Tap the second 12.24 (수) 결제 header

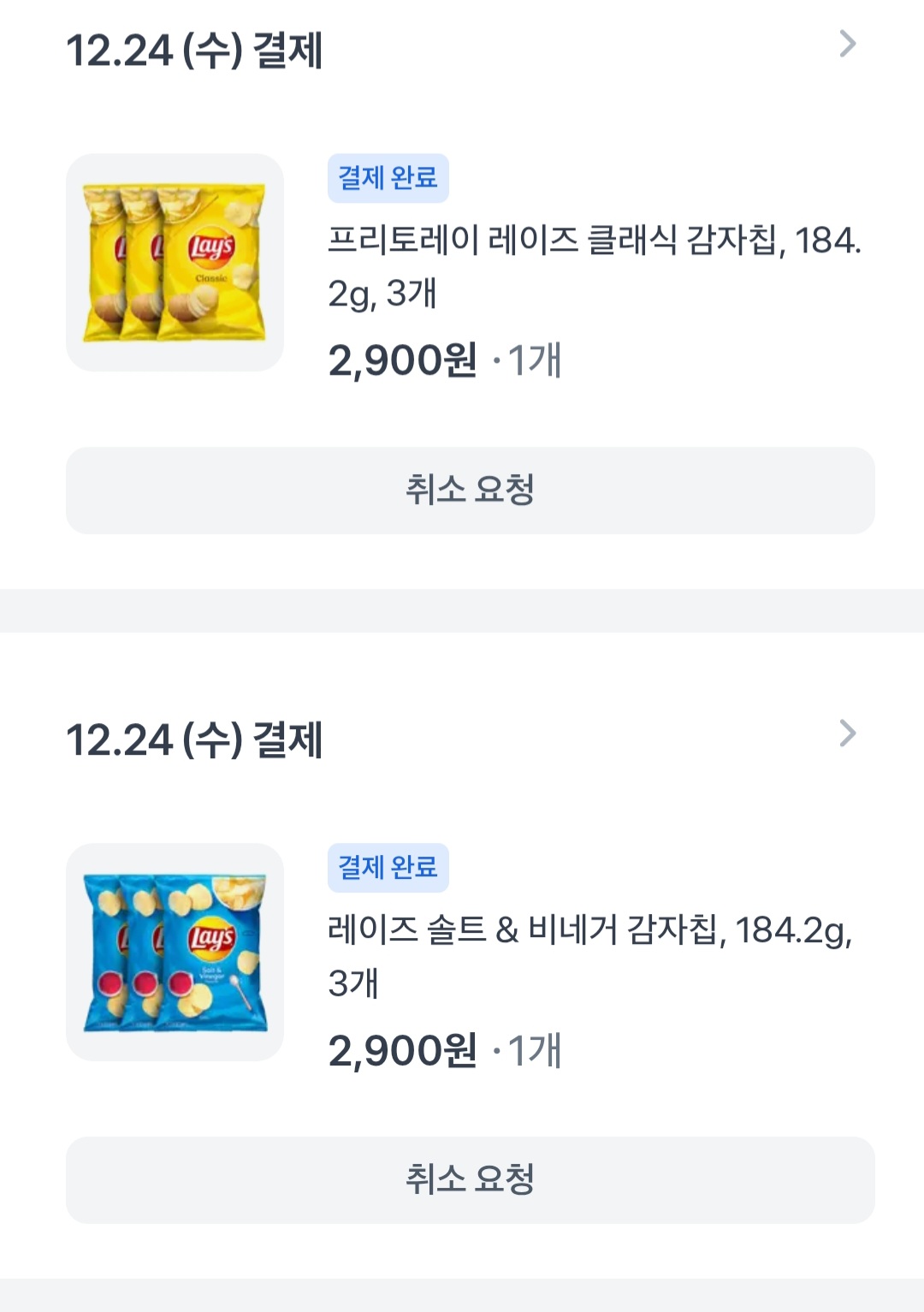194,740
